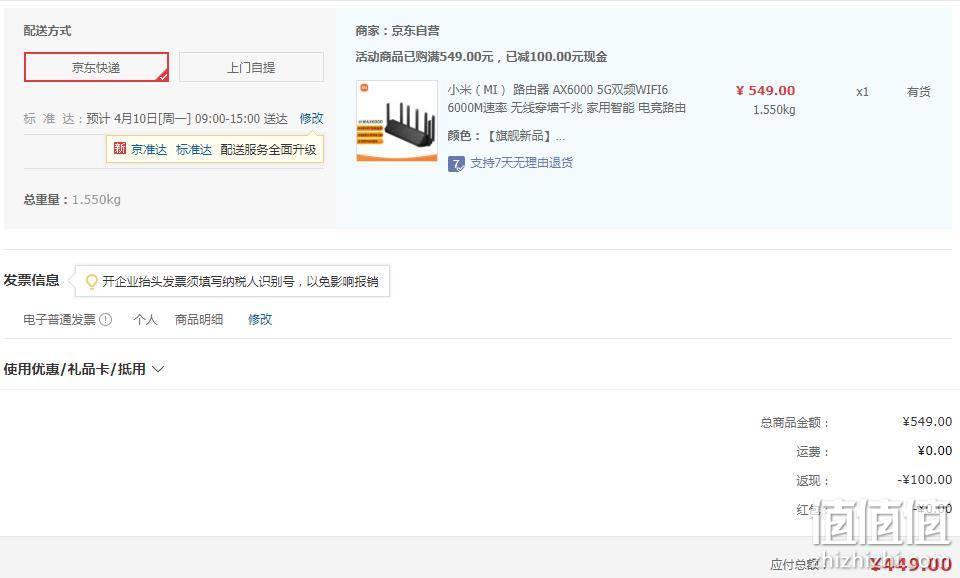Click the 有货 stock status

click(x=918, y=92)
